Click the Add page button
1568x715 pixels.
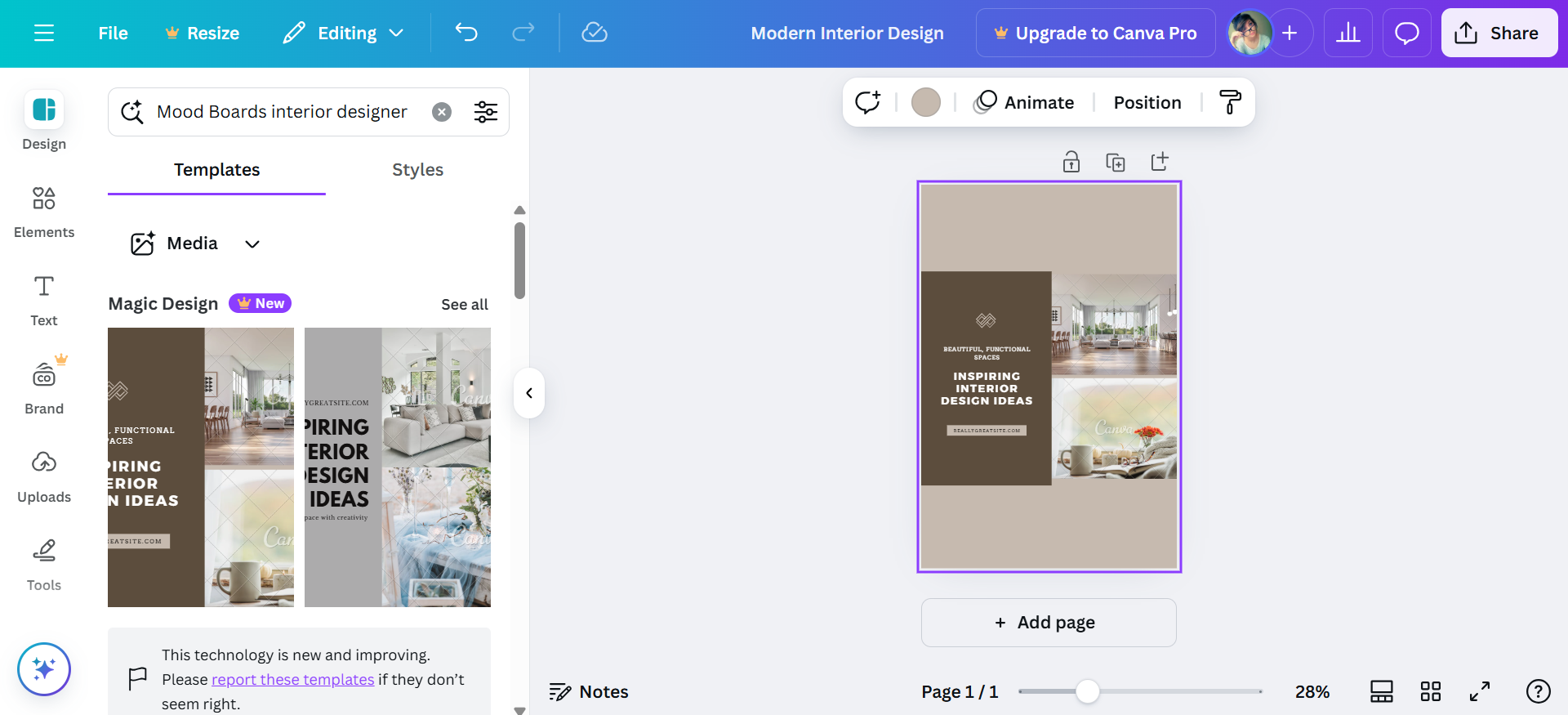[1049, 623]
